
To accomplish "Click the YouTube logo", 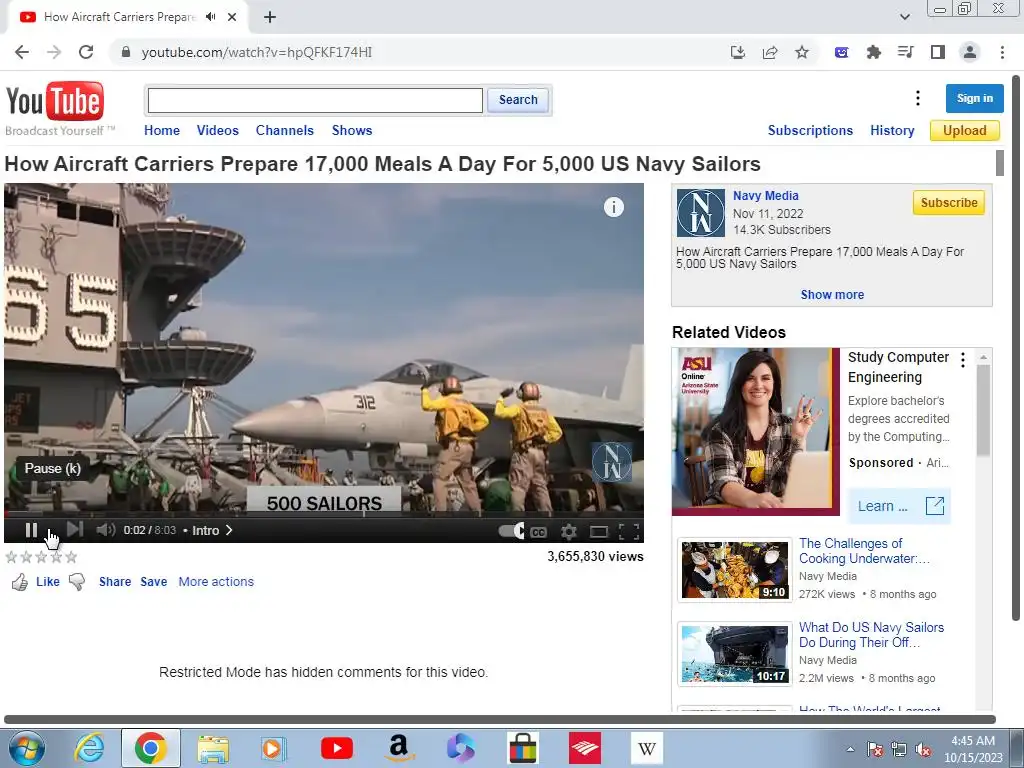I will coord(55,103).
